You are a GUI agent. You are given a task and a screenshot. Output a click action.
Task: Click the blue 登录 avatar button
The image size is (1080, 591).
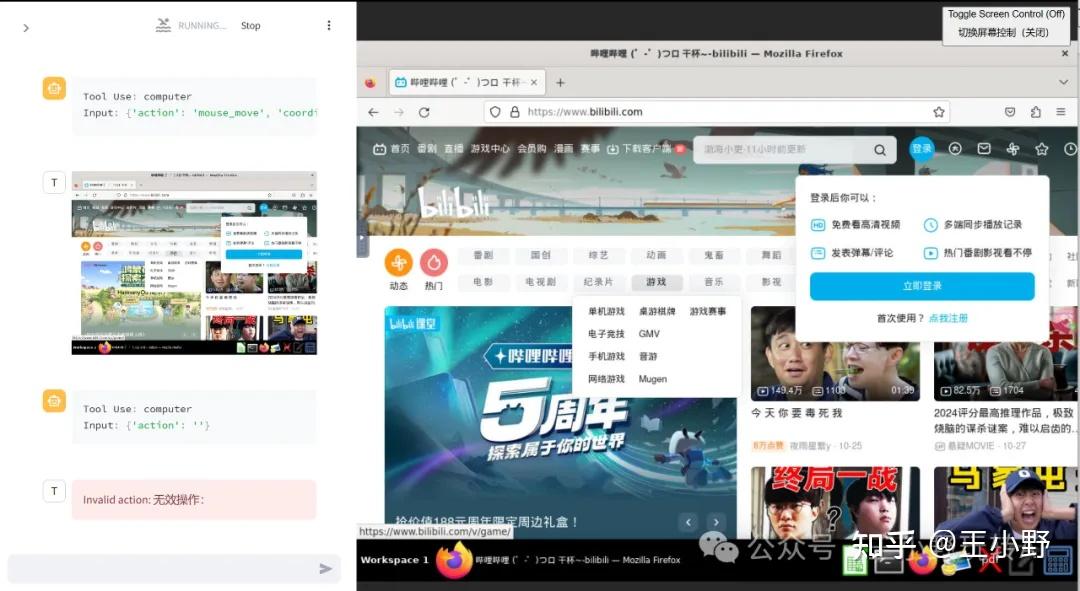tap(922, 149)
